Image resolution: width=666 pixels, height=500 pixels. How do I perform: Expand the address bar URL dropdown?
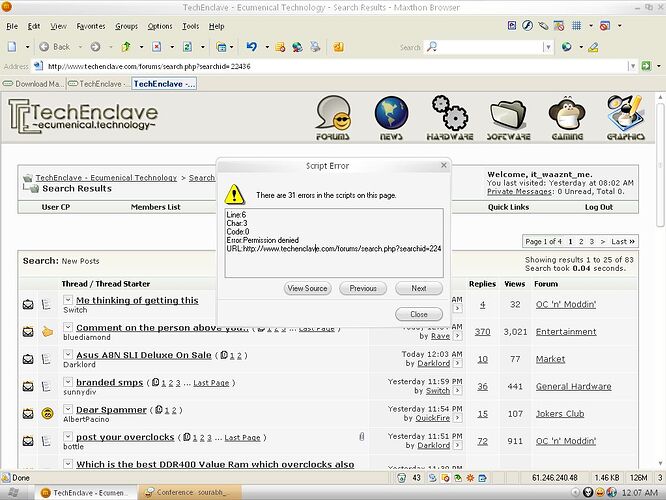tap(641, 66)
